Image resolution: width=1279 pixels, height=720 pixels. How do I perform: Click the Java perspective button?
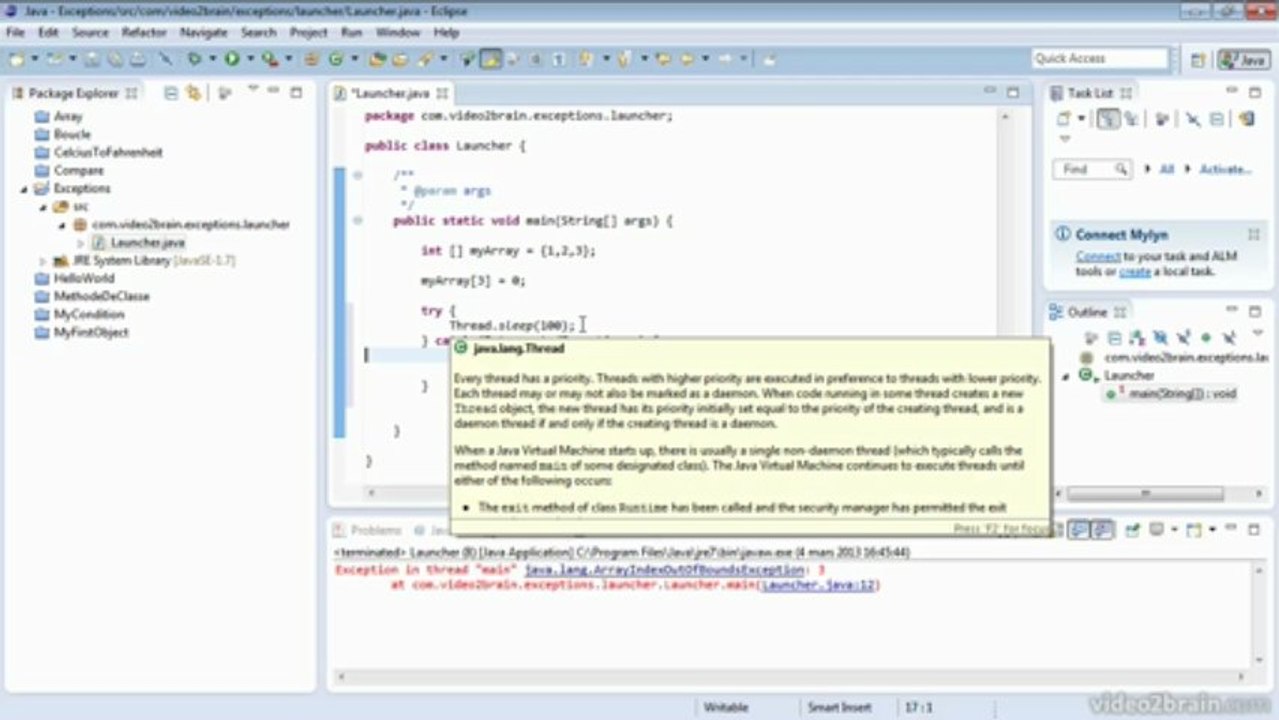(x=1243, y=59)
